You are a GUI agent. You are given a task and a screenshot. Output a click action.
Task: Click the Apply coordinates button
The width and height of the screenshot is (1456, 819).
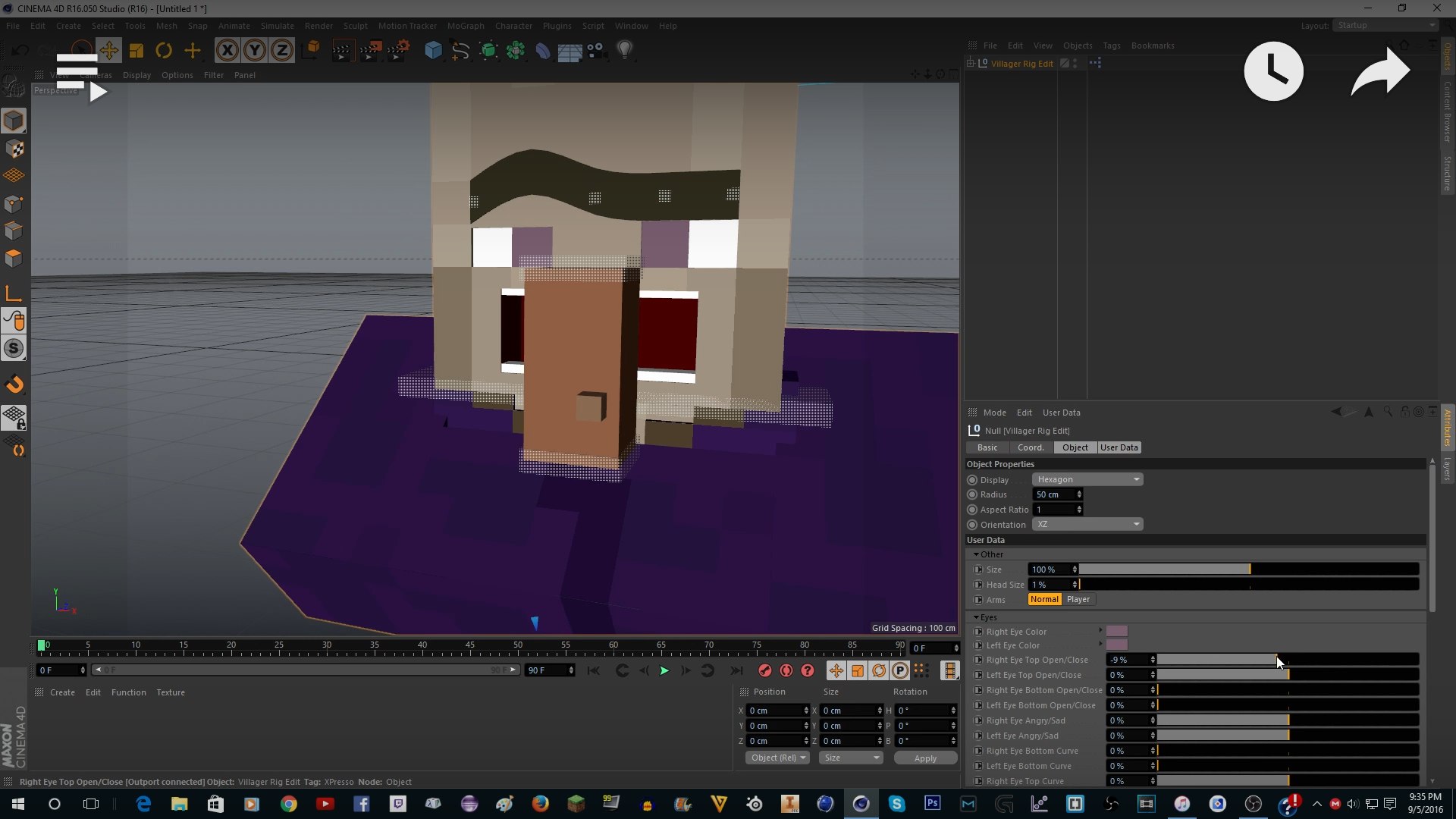pyautogui.click(x=925, y=758)
